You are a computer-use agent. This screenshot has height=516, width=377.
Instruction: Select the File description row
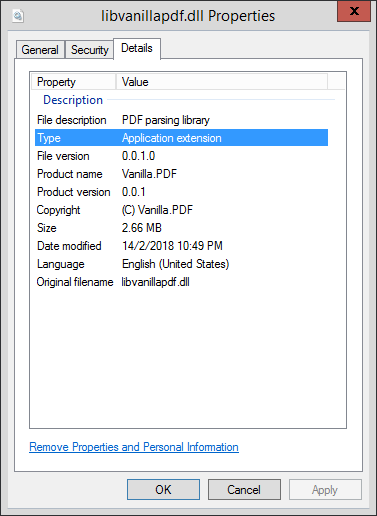pos(181,120)
